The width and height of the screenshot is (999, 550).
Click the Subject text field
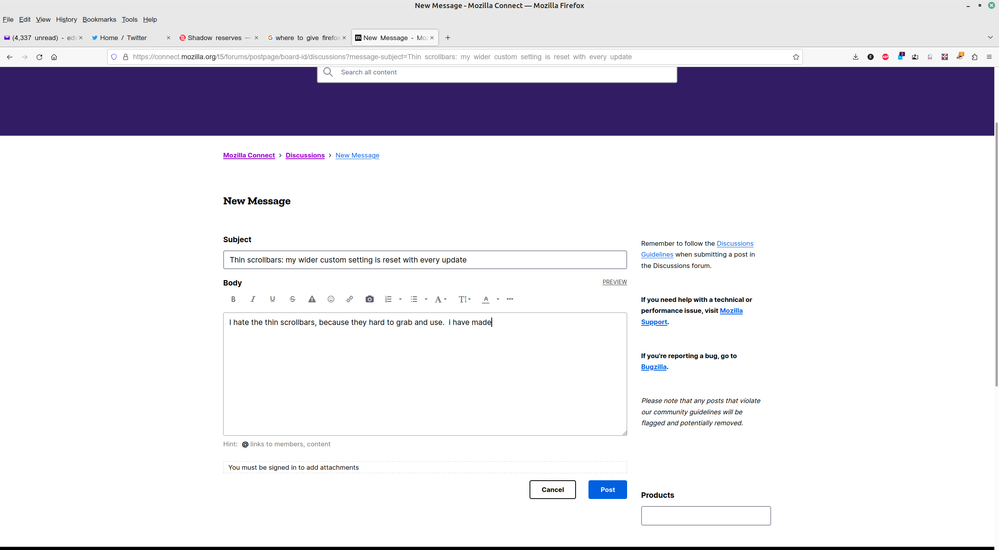425,260
